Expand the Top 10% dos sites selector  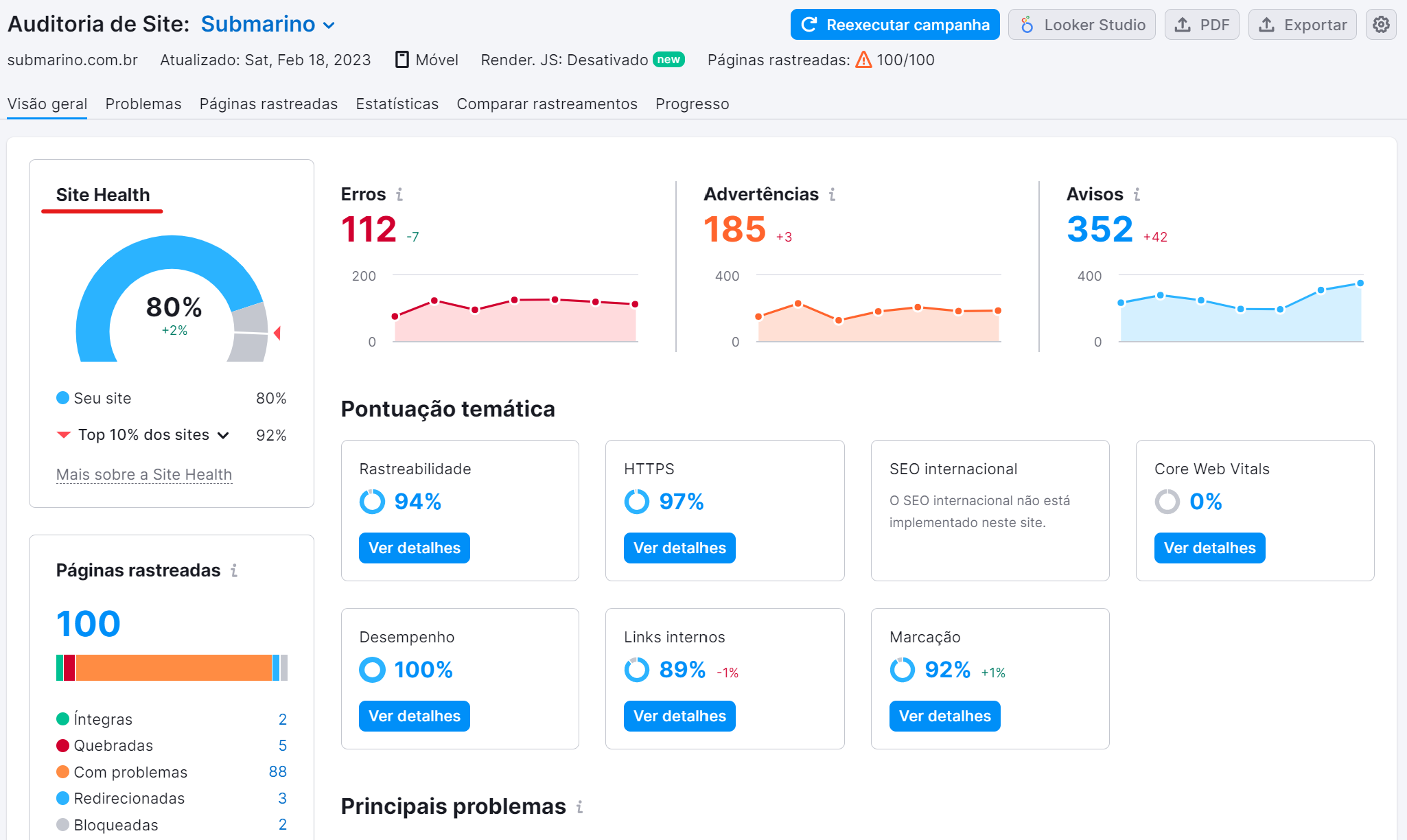point(222,434)
